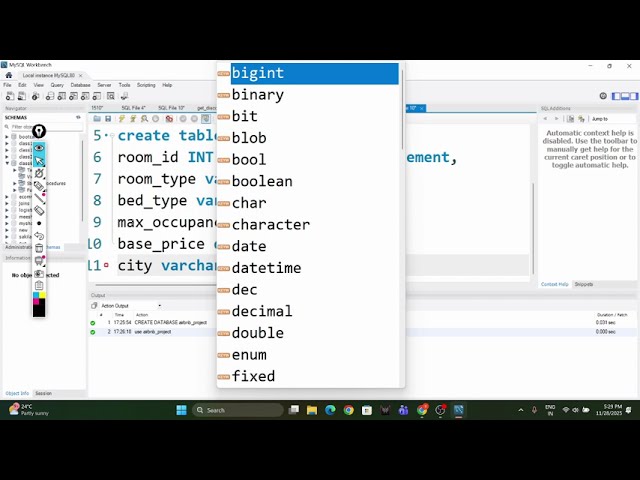
Task: Collapse the code fold marker on line 5
Action: coord(112,136)
